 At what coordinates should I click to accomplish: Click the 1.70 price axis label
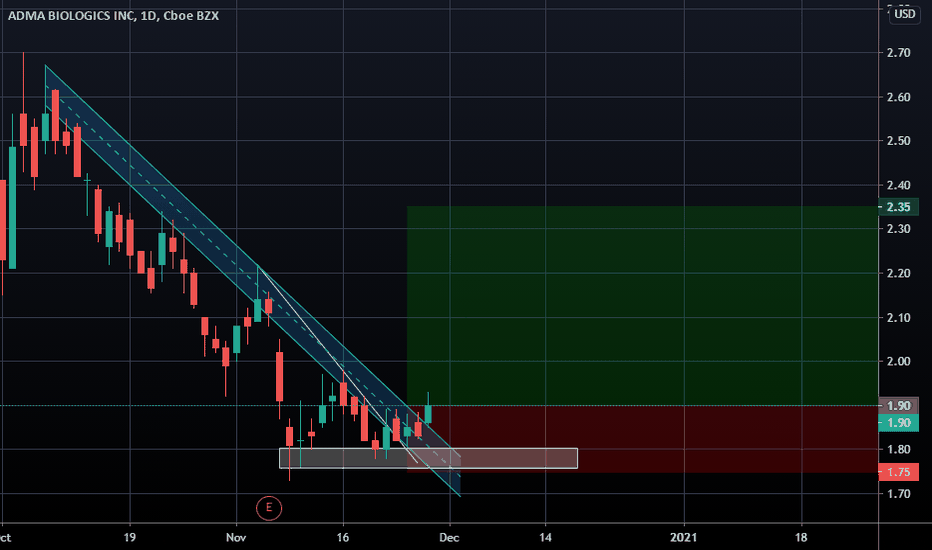pos(898,494)
